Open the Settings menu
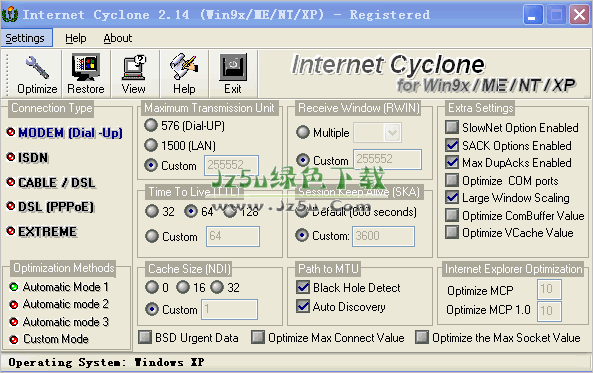593x373 pixels. click(25, 38)
